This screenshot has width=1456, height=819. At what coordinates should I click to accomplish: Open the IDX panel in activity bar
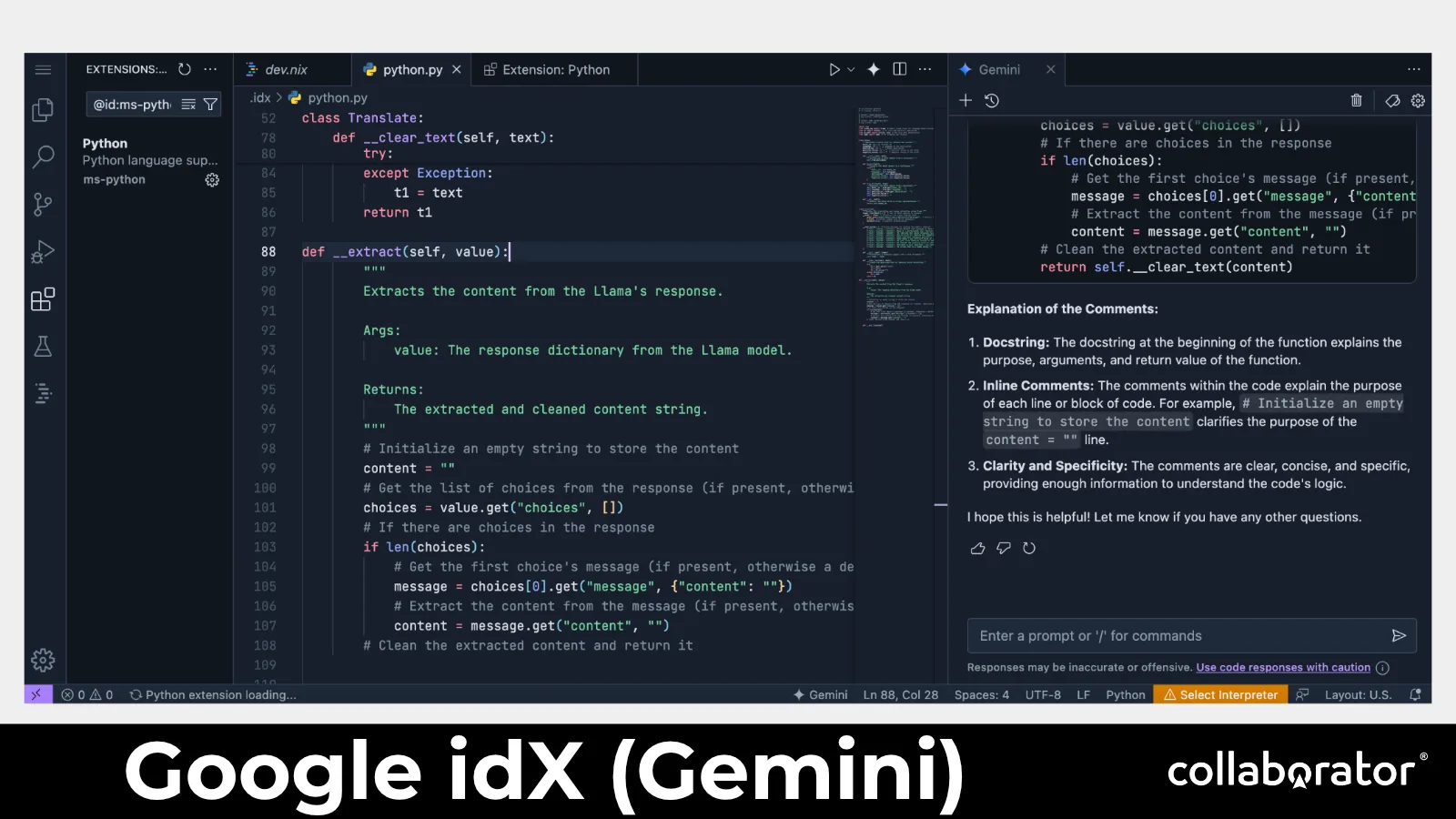[43, 394]
